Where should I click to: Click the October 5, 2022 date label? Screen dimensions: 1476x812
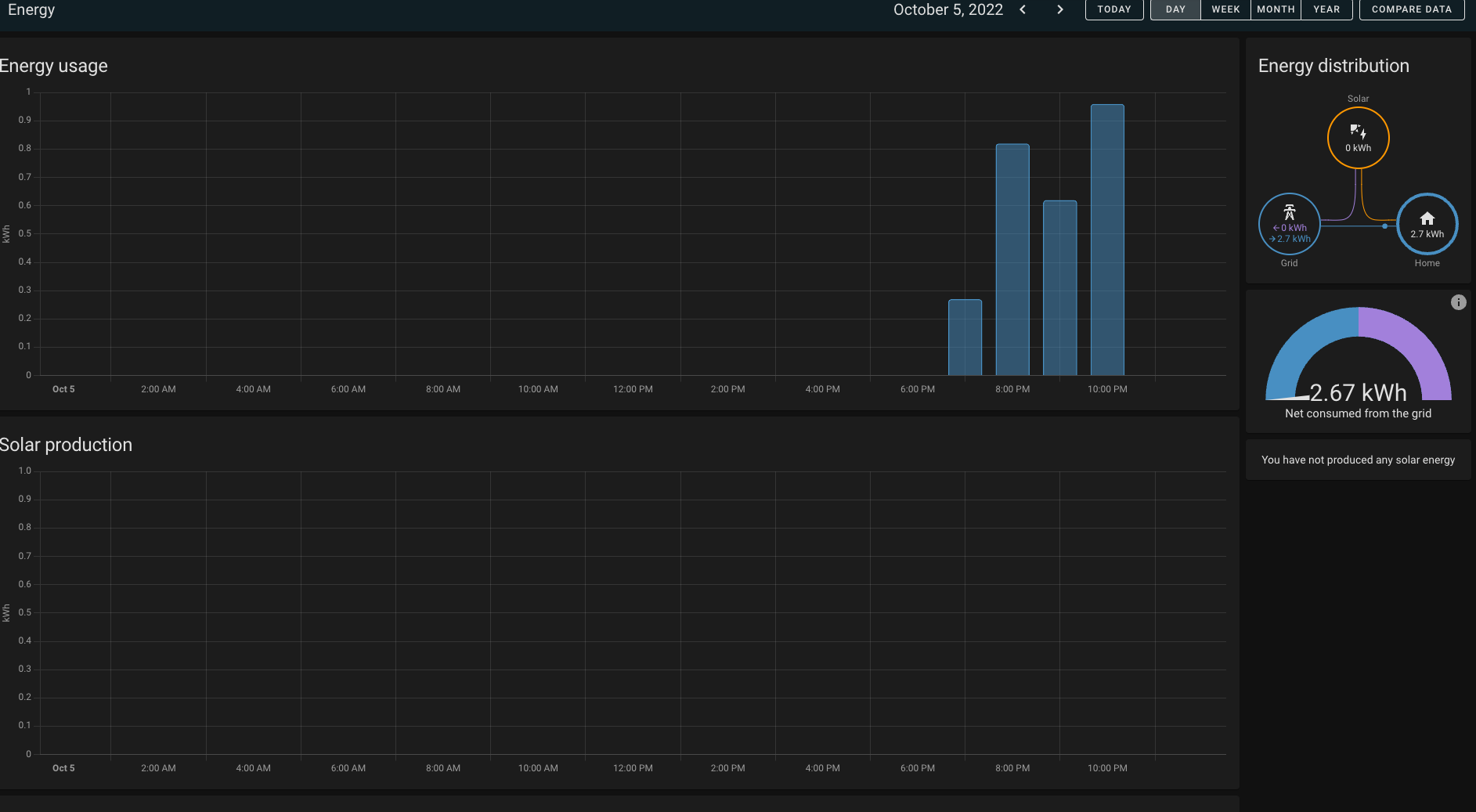pyautogui.click(x=947, y=9)
